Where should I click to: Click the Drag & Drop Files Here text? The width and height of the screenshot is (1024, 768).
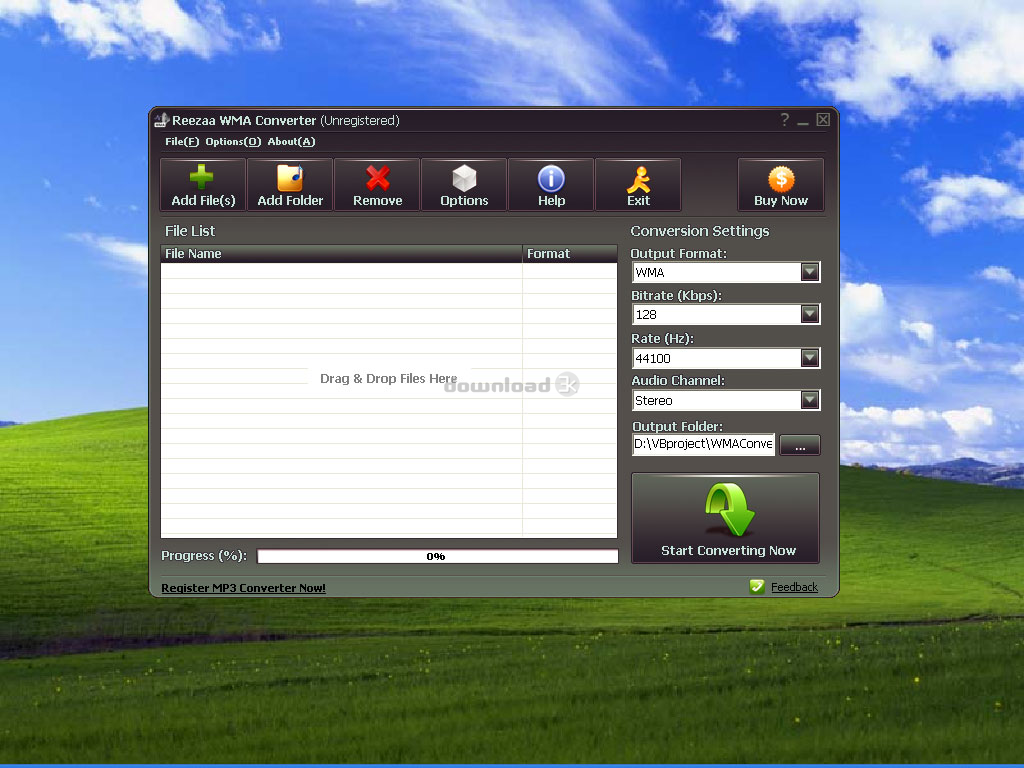(x=389, y=379)
